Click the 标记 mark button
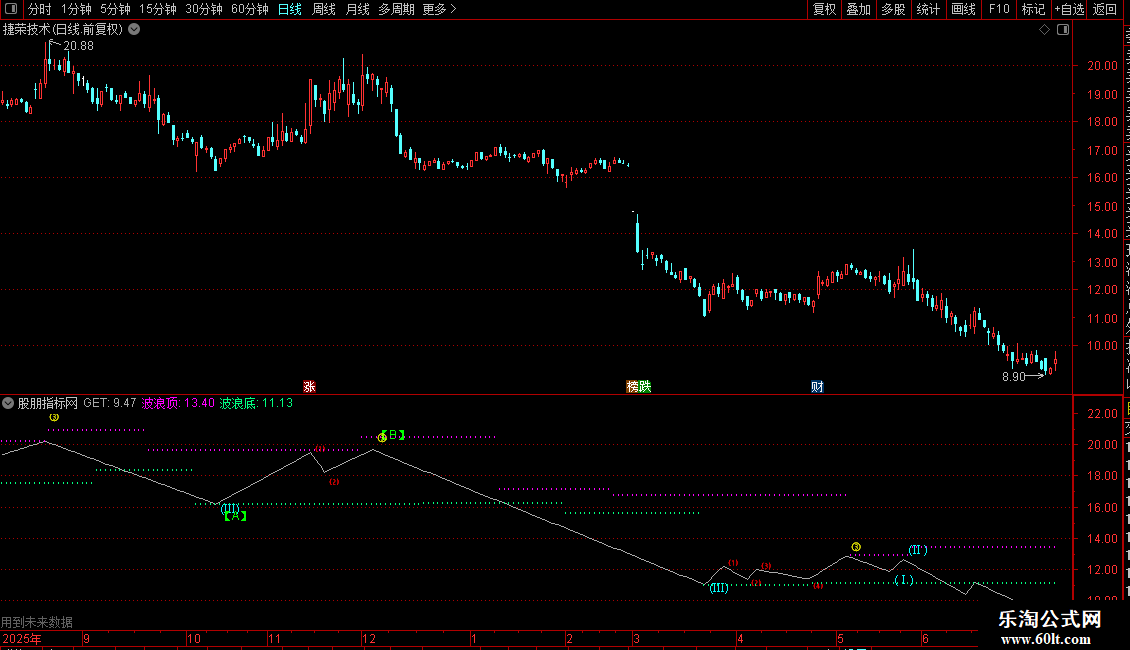This screenshot has height=650, width=1130. pyautogui.click(x=1033, y=9)
